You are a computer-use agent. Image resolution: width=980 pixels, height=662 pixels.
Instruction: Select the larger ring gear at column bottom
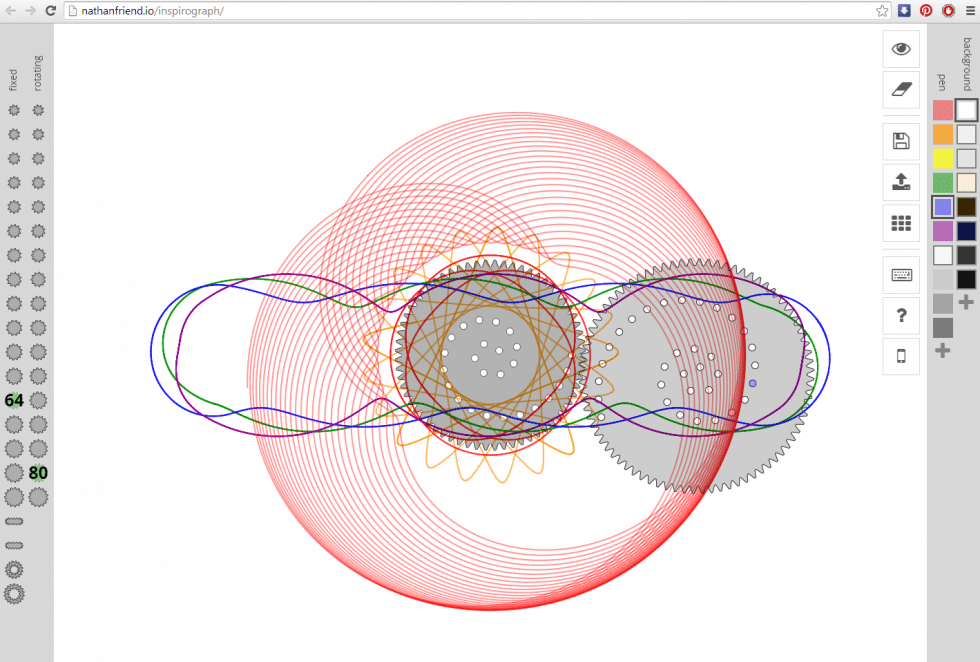(14, 594)
